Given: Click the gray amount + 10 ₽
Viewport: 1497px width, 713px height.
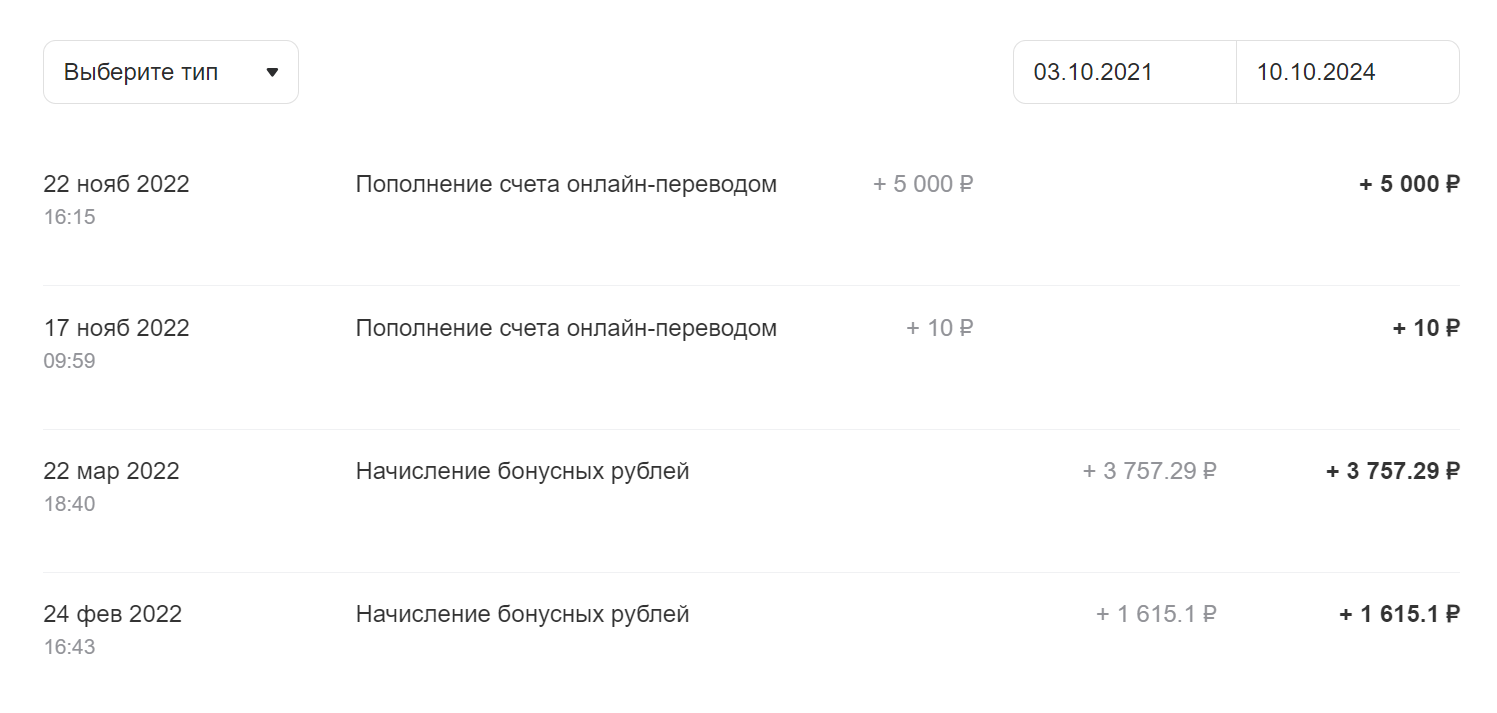Looking at the screenshot, I should [x=938, y=327].
